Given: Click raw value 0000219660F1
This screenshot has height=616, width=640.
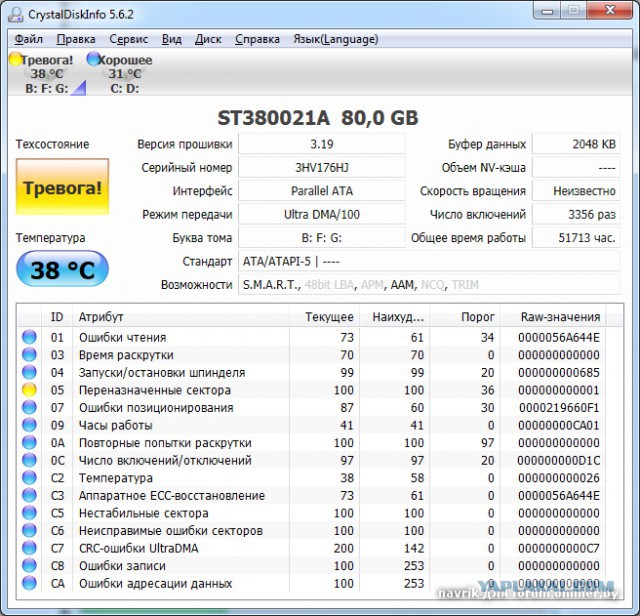Looking at the screenshot, I should click(559, 408).
